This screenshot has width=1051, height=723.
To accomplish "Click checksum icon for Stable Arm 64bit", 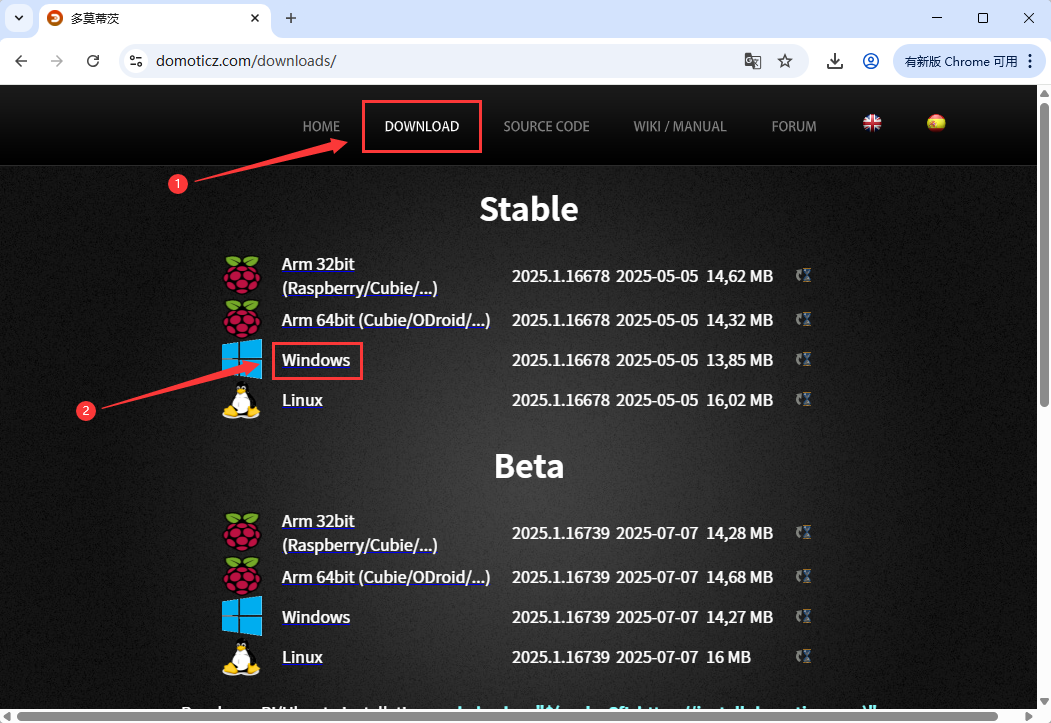I will point(803,319).
